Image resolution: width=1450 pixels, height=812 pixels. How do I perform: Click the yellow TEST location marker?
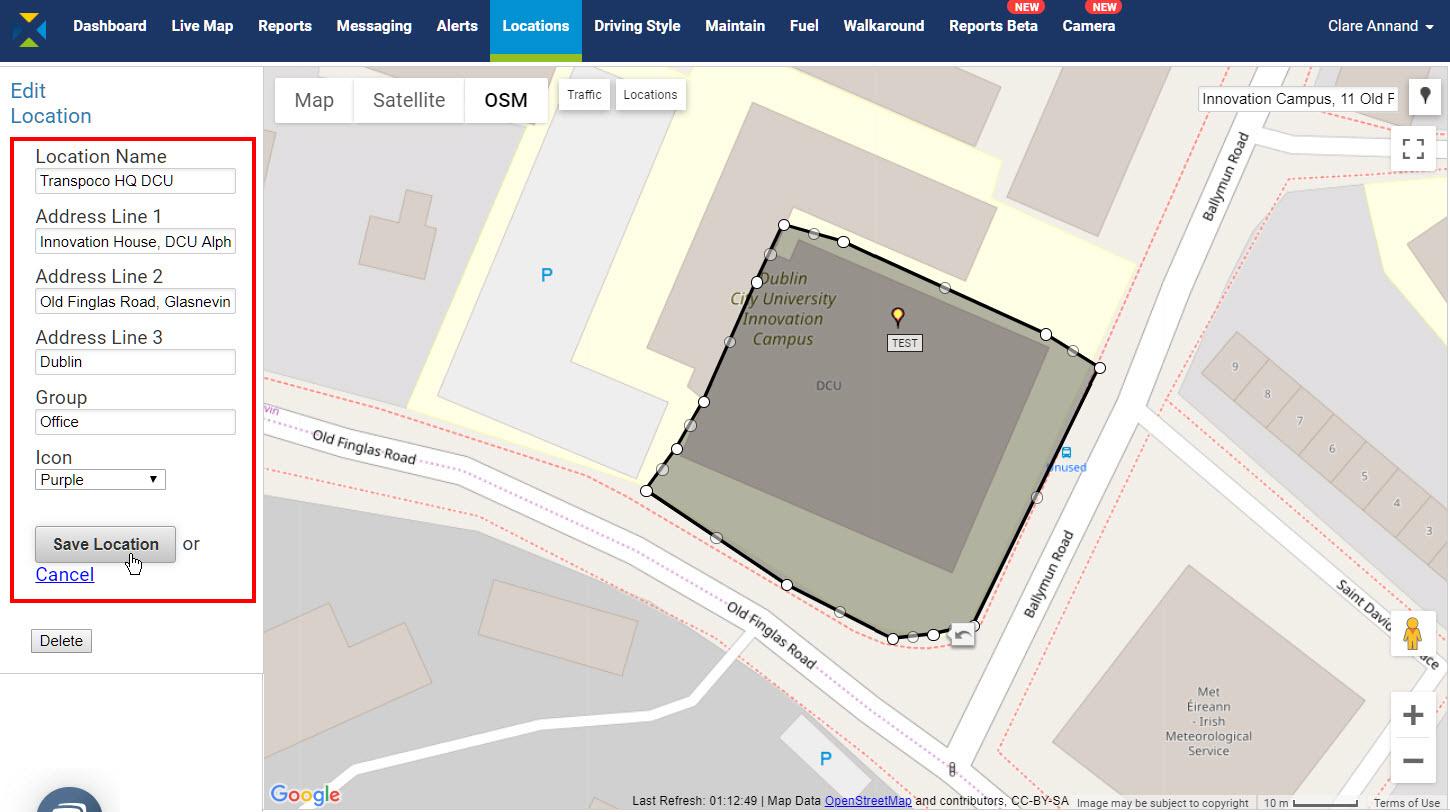pos(898,317)
